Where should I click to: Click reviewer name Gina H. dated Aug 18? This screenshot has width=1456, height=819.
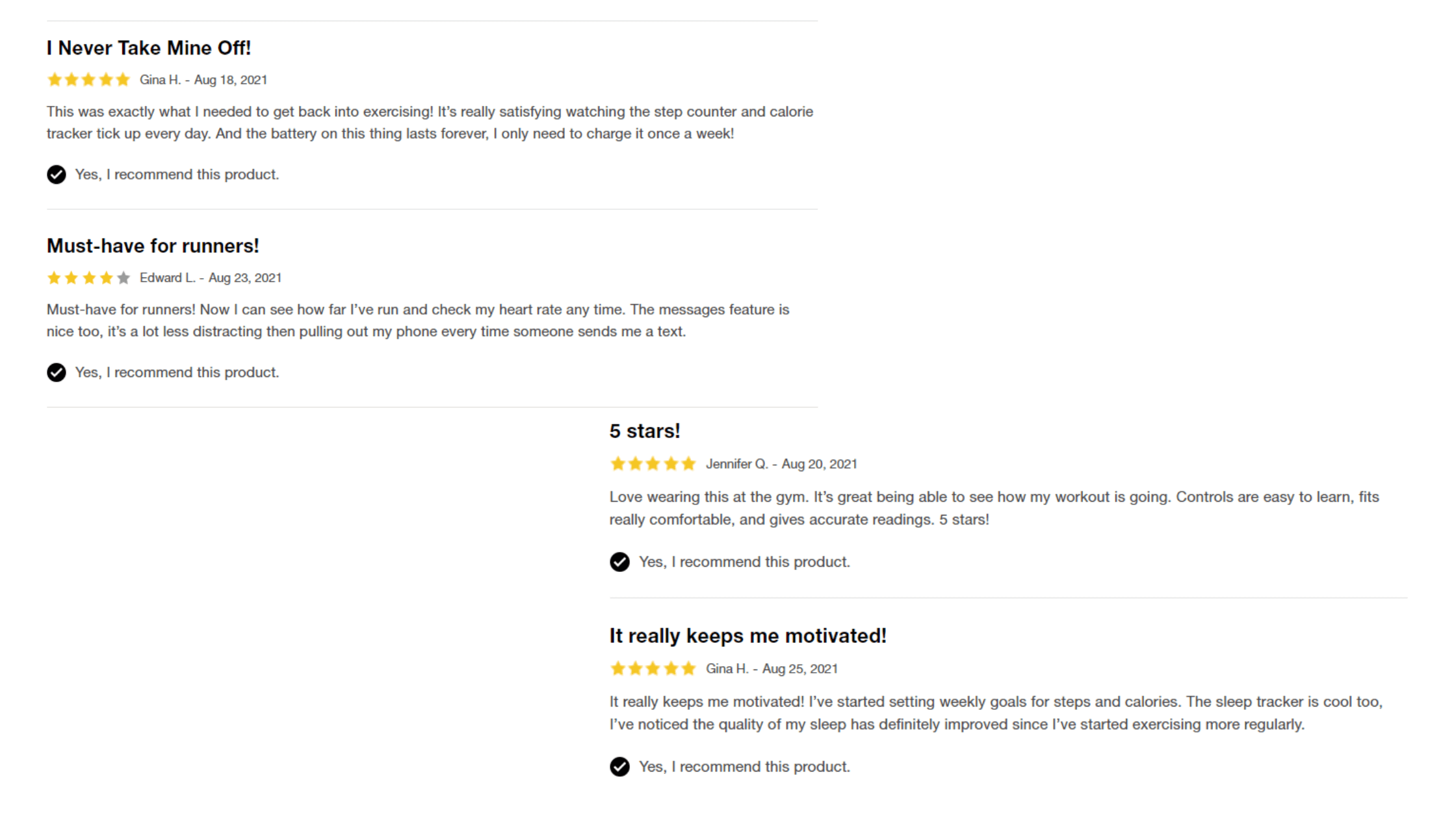coord(160,80)
